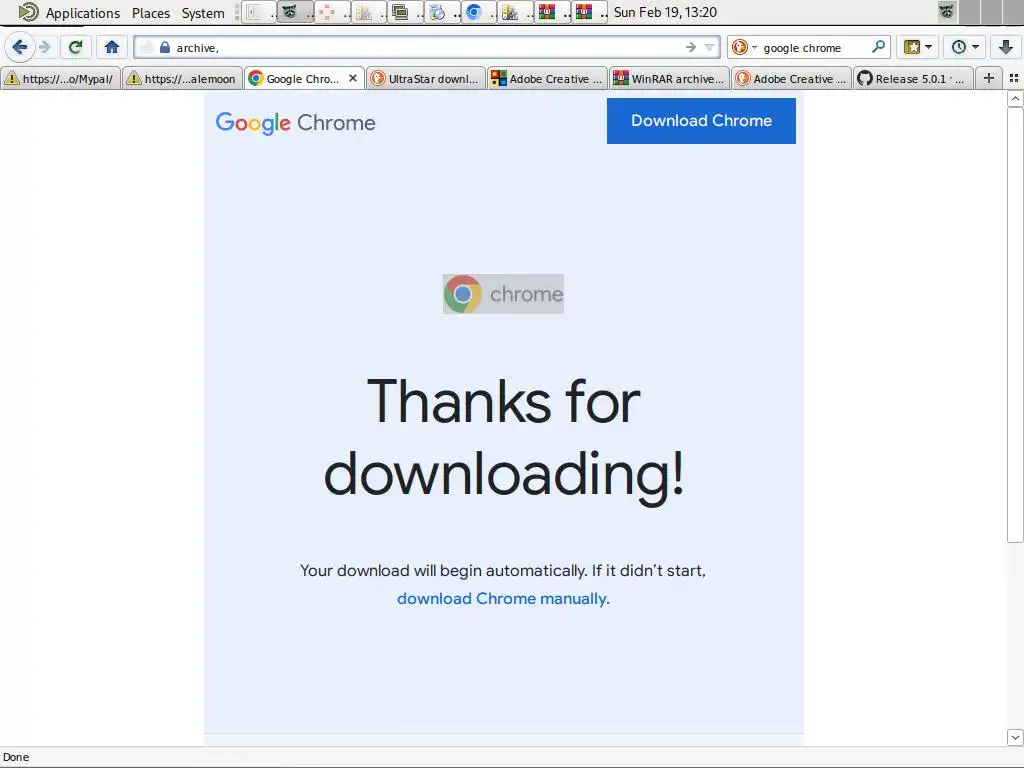This screenshot has height=768, width=1024.
Task: Click the 'Done' status bar text
Action: tap(16, 758)
